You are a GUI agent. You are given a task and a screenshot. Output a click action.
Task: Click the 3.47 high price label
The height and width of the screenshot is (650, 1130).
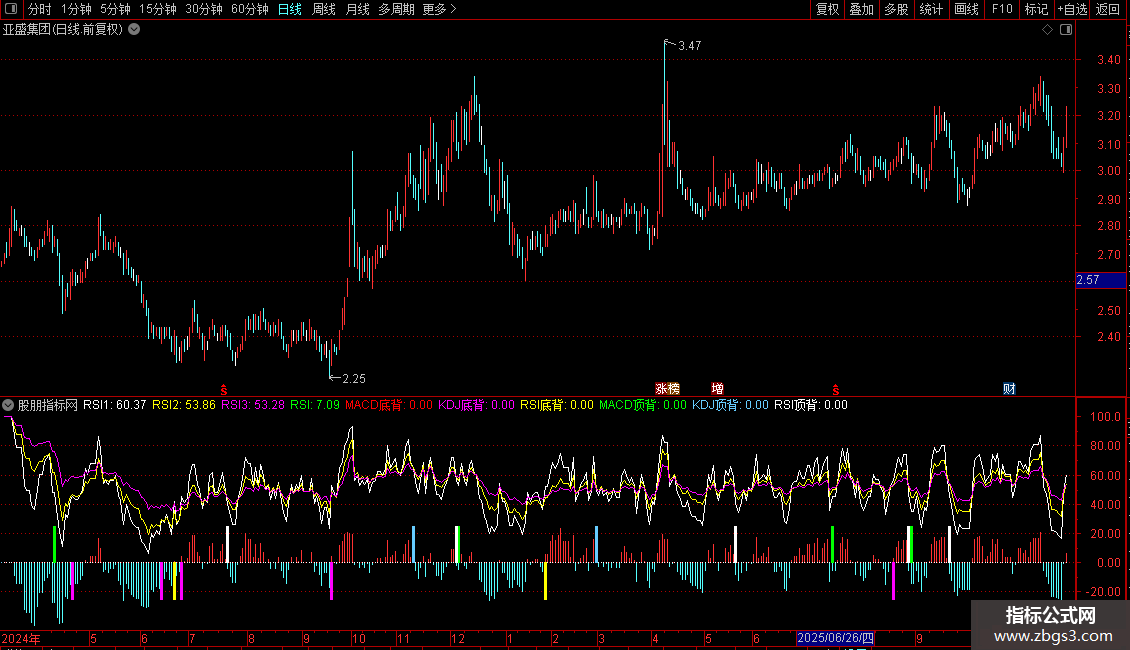690,45
